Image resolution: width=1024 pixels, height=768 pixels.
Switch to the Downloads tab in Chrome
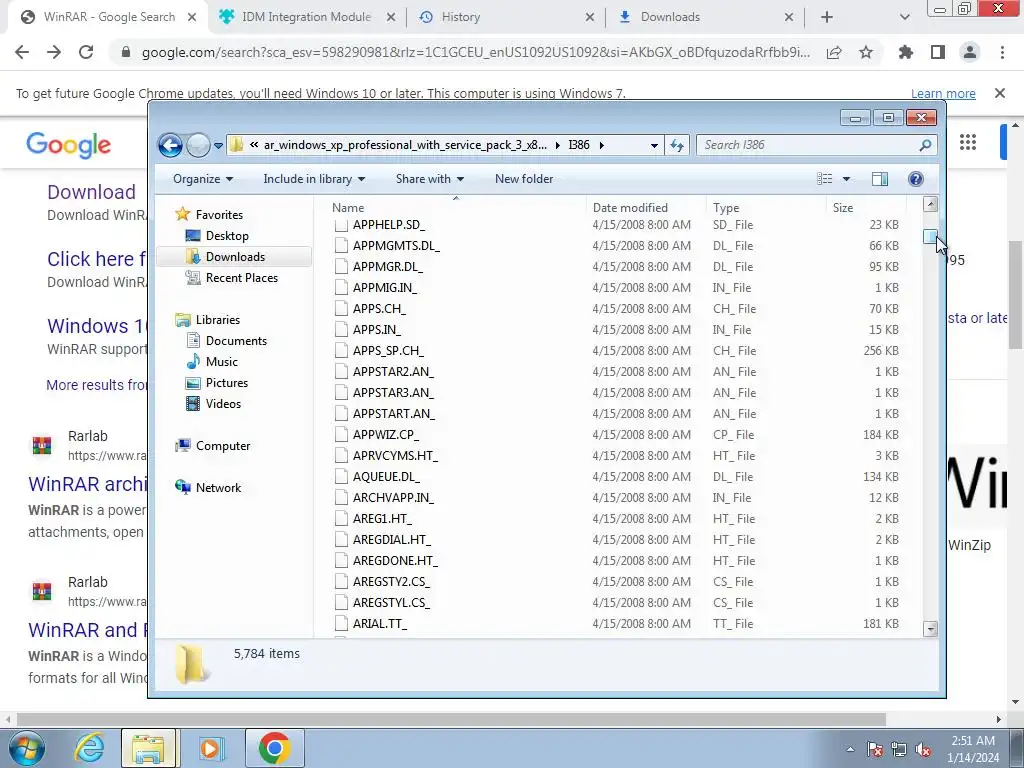click(x=705, y=17)
